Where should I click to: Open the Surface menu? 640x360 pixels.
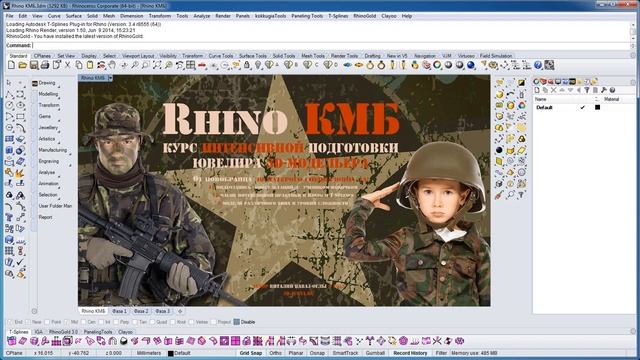(x=74, y=16)
